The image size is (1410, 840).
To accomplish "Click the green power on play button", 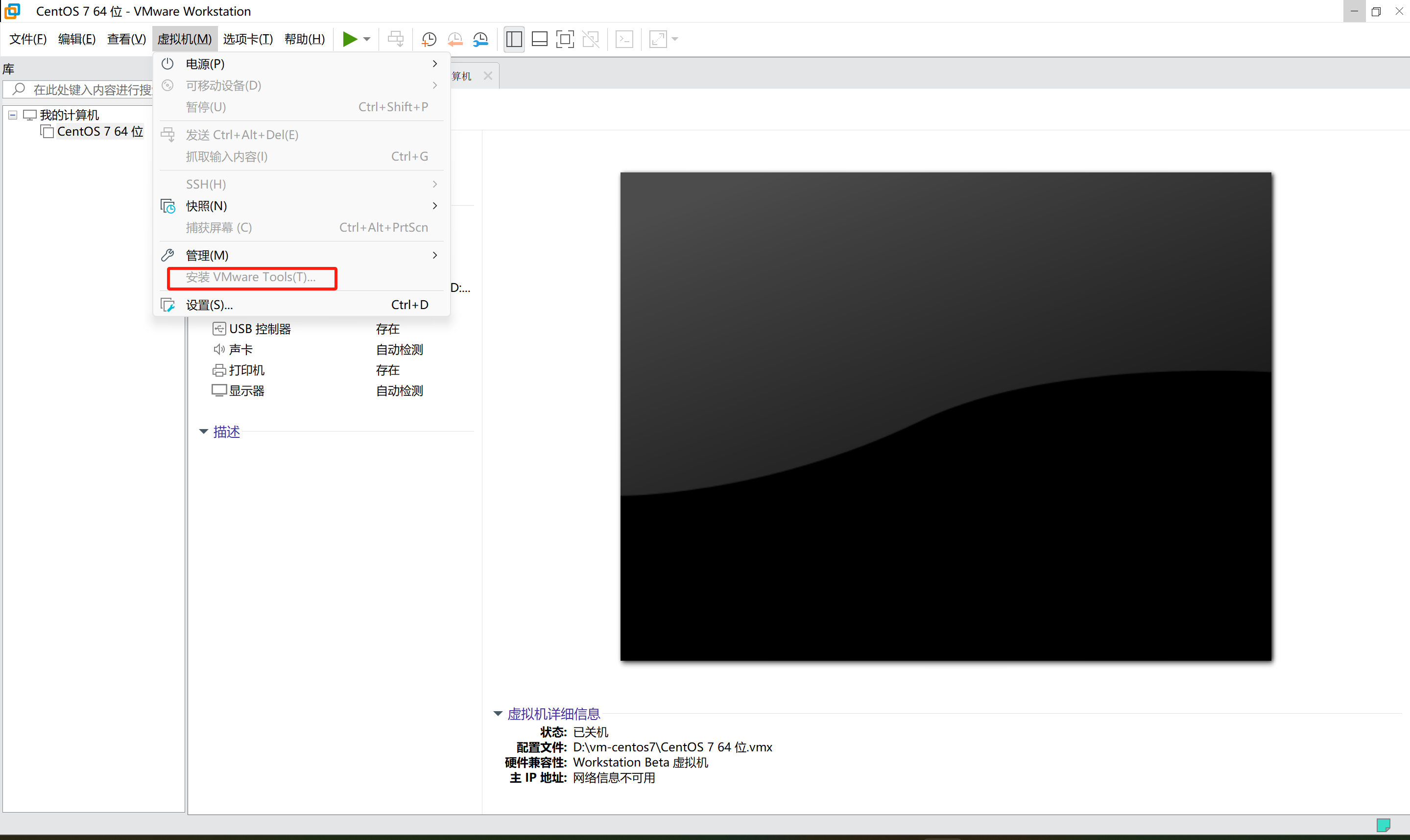I will [350, 39].
